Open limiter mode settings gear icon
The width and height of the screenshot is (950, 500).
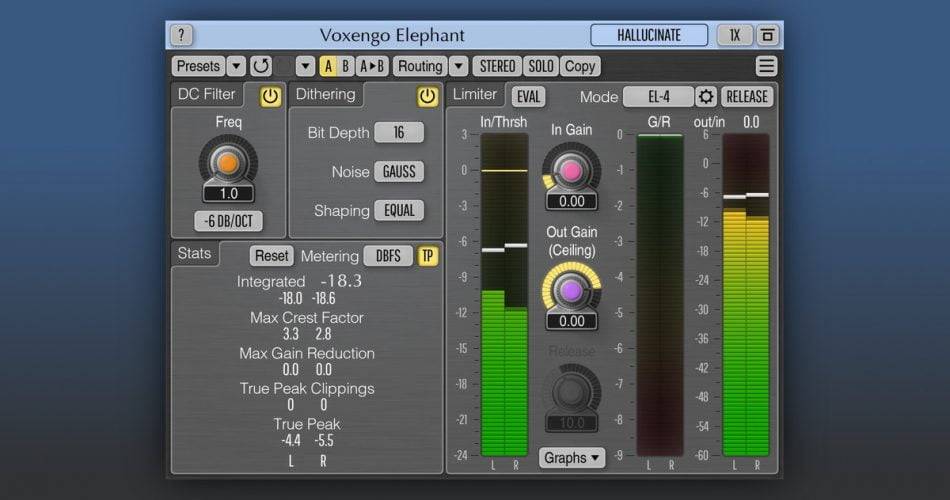(706, 96)
